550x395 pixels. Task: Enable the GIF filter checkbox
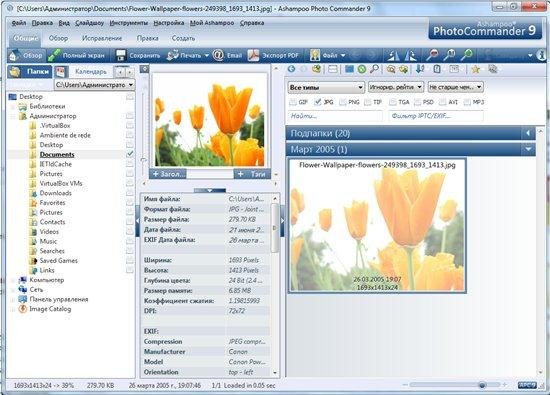293,102
